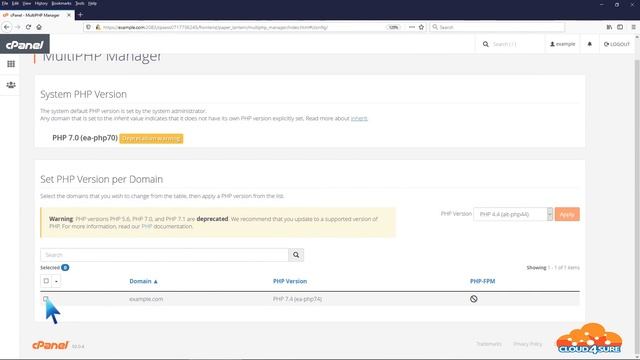This screenshot has width=640, height=360.
Task: Click the tracking protection shield icon
Action: click(88, 27)
